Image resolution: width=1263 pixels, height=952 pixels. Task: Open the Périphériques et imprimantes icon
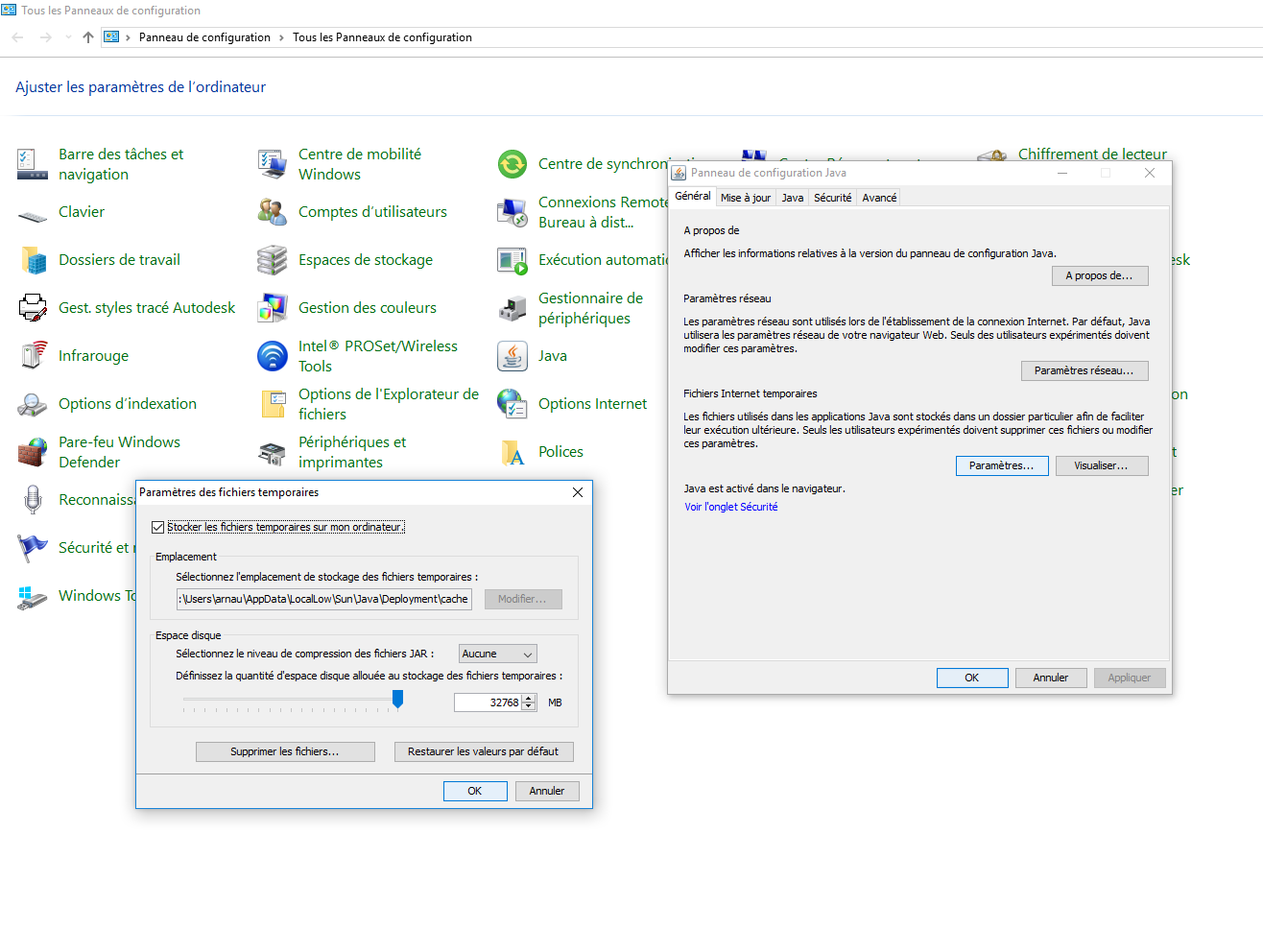[273, 452]
